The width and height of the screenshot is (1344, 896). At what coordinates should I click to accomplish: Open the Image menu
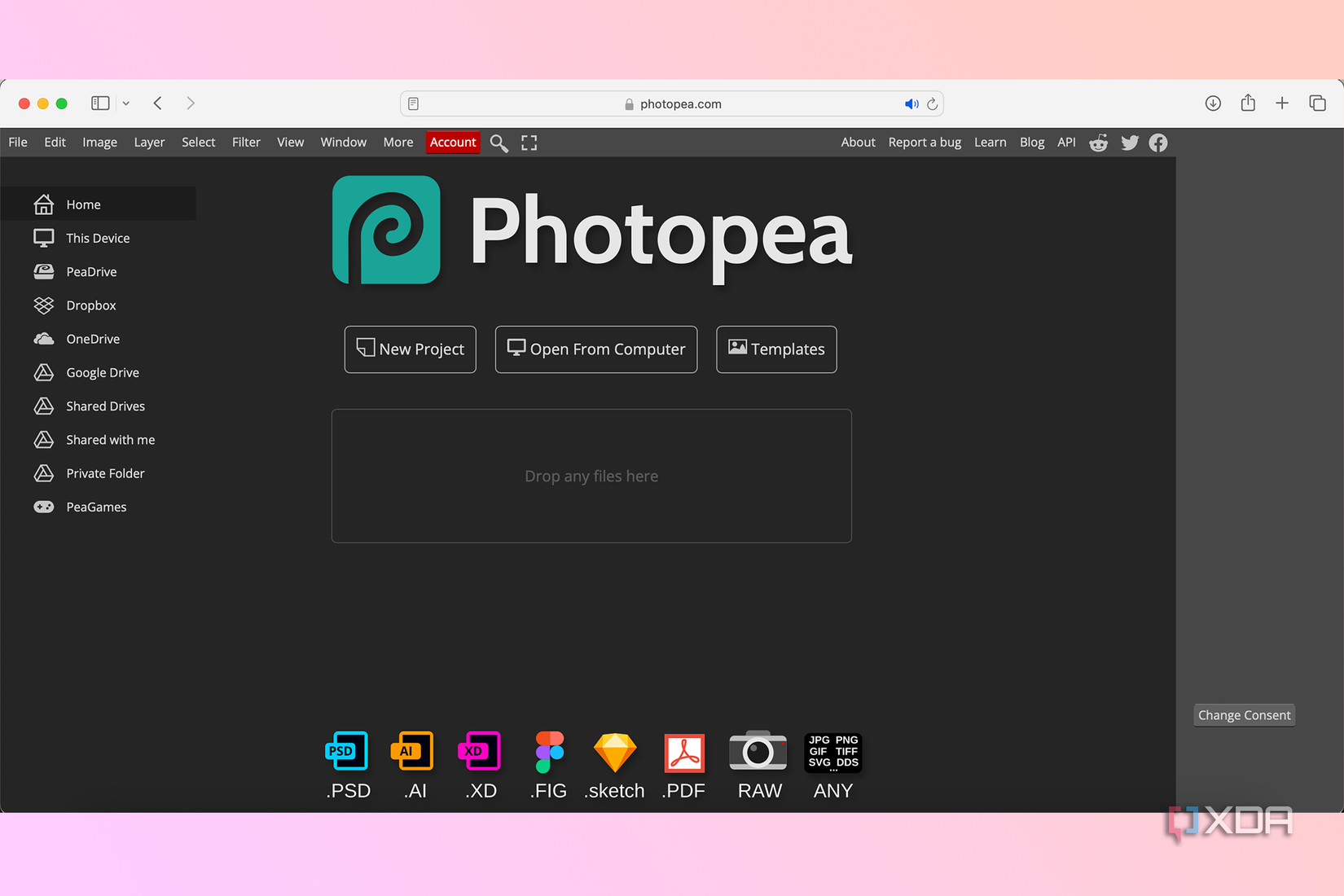[99, 142]
